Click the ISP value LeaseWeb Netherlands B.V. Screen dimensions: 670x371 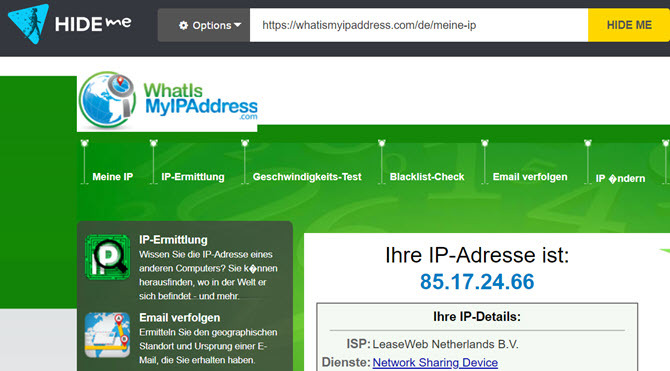(x=445, y=344)
